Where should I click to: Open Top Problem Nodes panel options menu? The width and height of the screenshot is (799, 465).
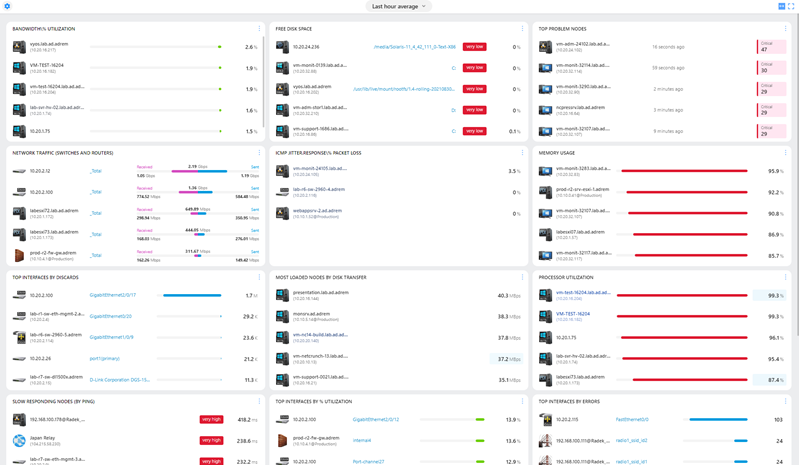point(785,29)
